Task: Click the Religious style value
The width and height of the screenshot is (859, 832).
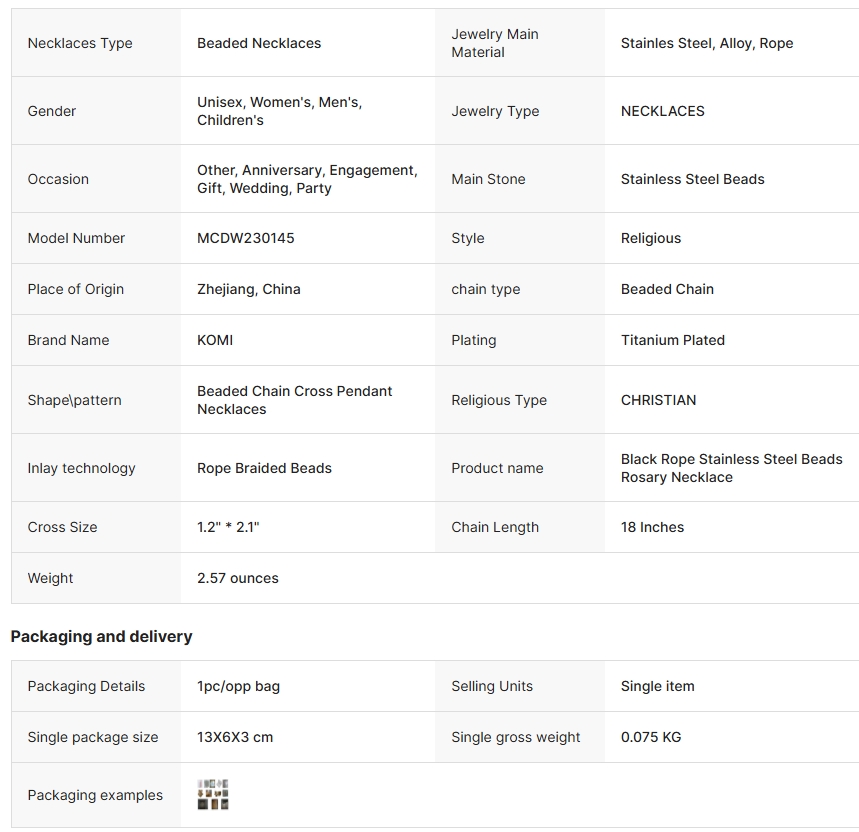Action: 651,238
